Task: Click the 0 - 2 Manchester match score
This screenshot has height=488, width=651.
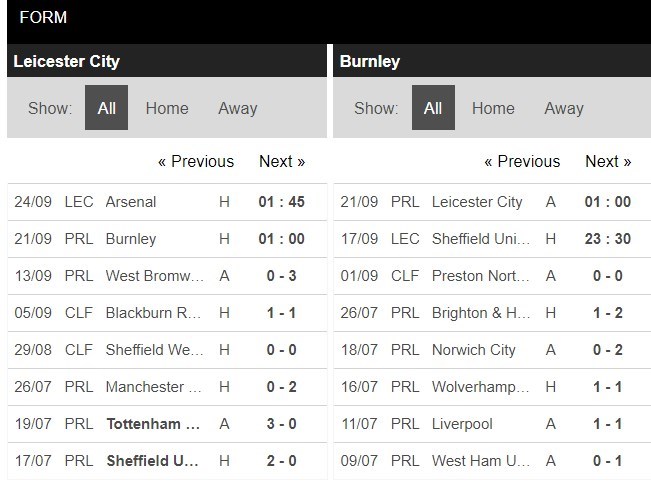Action: pos(281,387)
